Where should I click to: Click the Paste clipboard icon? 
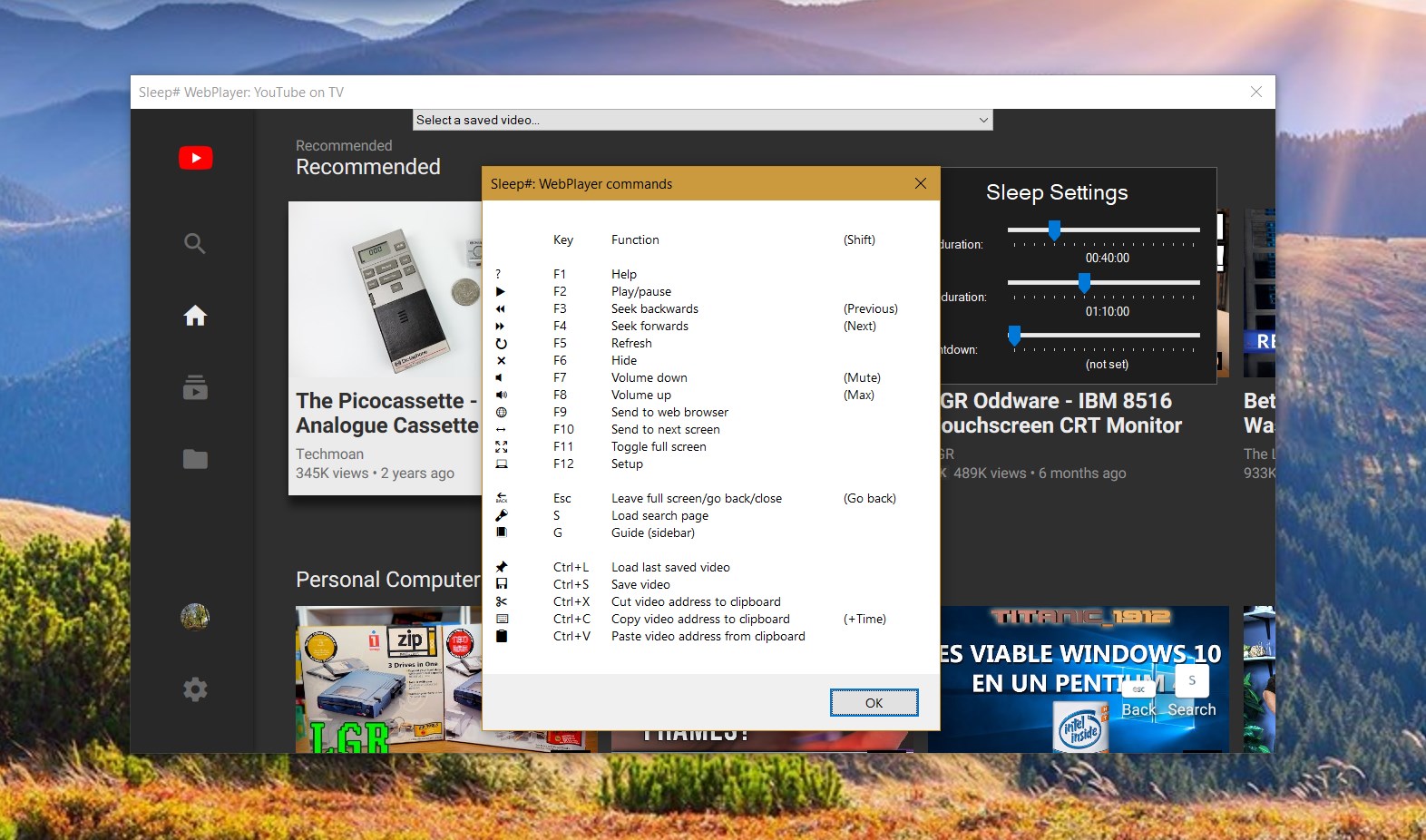click(x=501, y=636)
